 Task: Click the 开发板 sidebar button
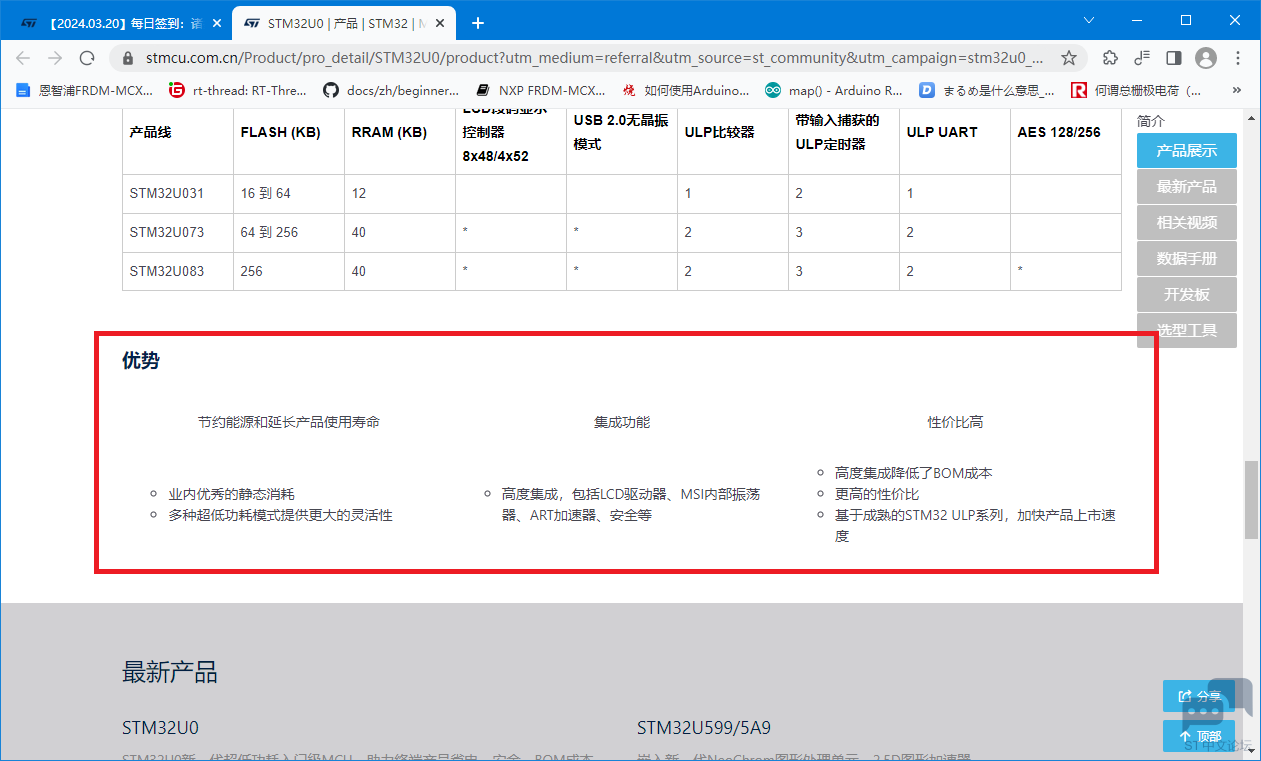1187,295
